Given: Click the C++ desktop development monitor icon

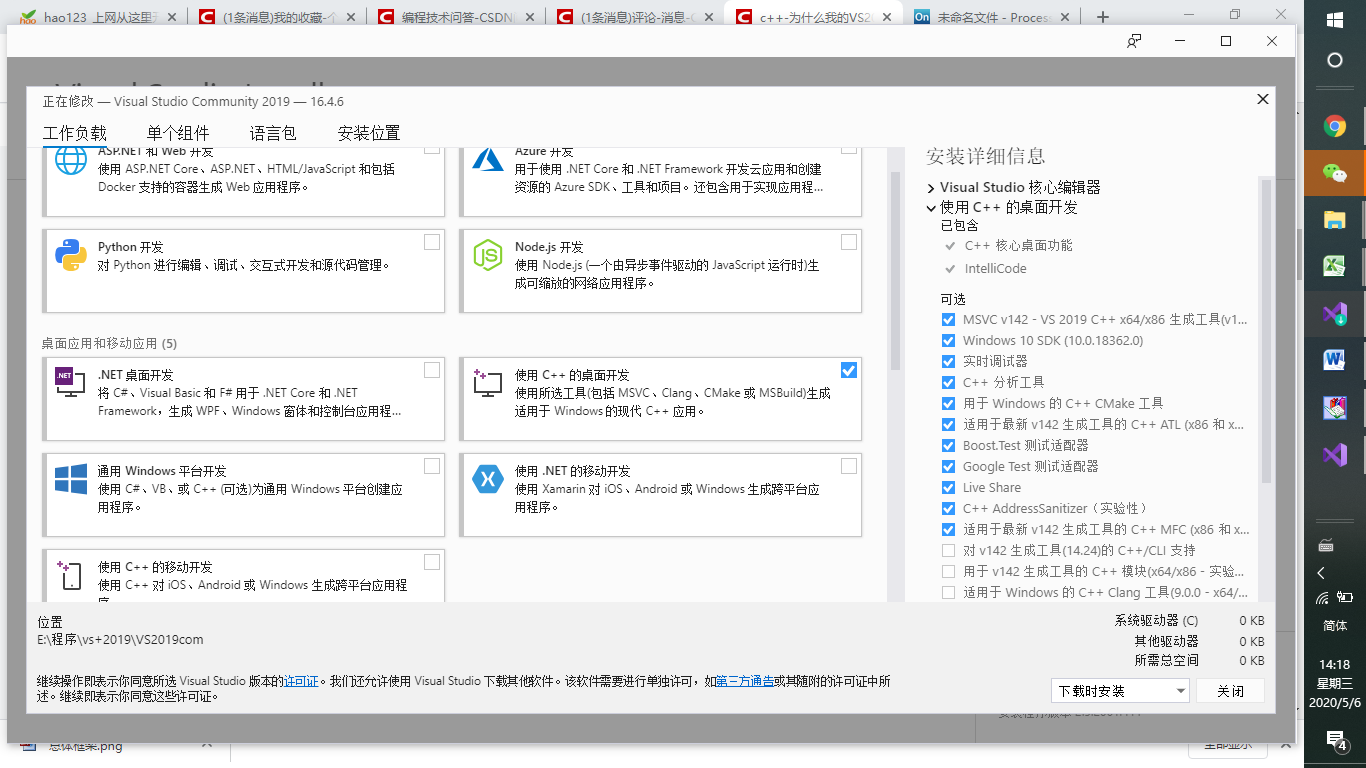Looking at the screenshot, I should tap(488, 382).
